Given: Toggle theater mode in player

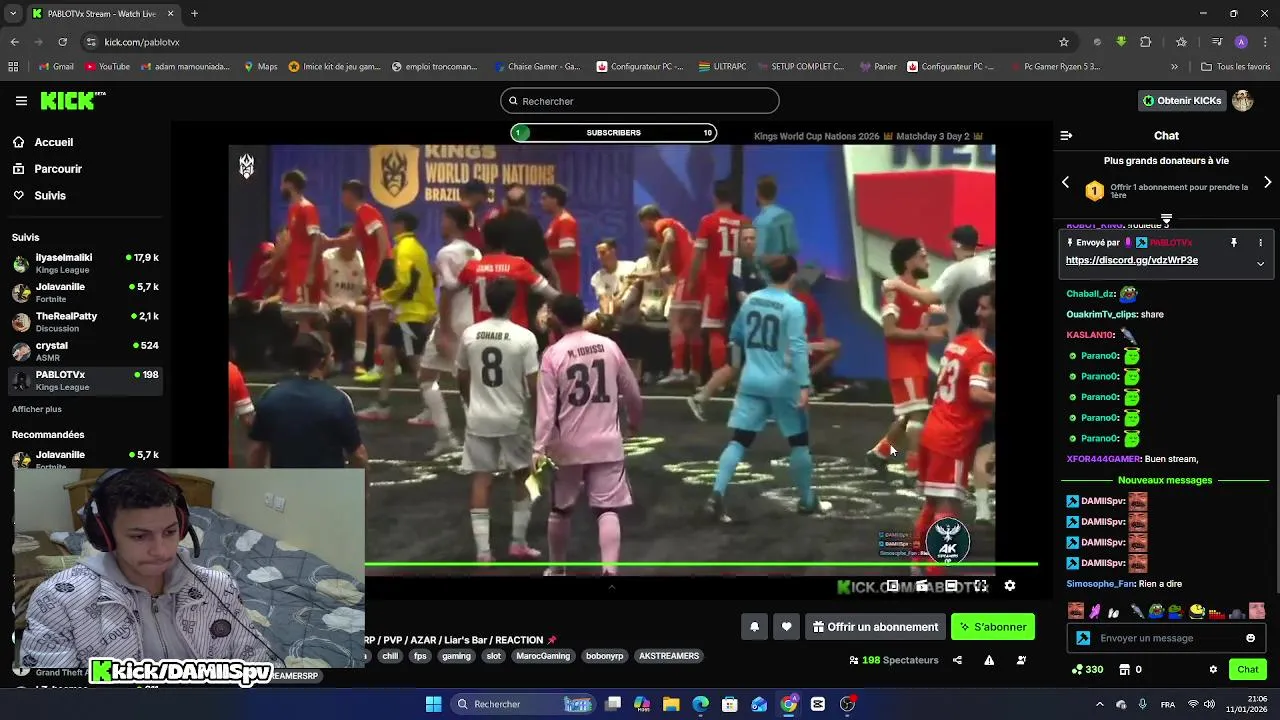Looking at the screenshot, I should 952,586.
